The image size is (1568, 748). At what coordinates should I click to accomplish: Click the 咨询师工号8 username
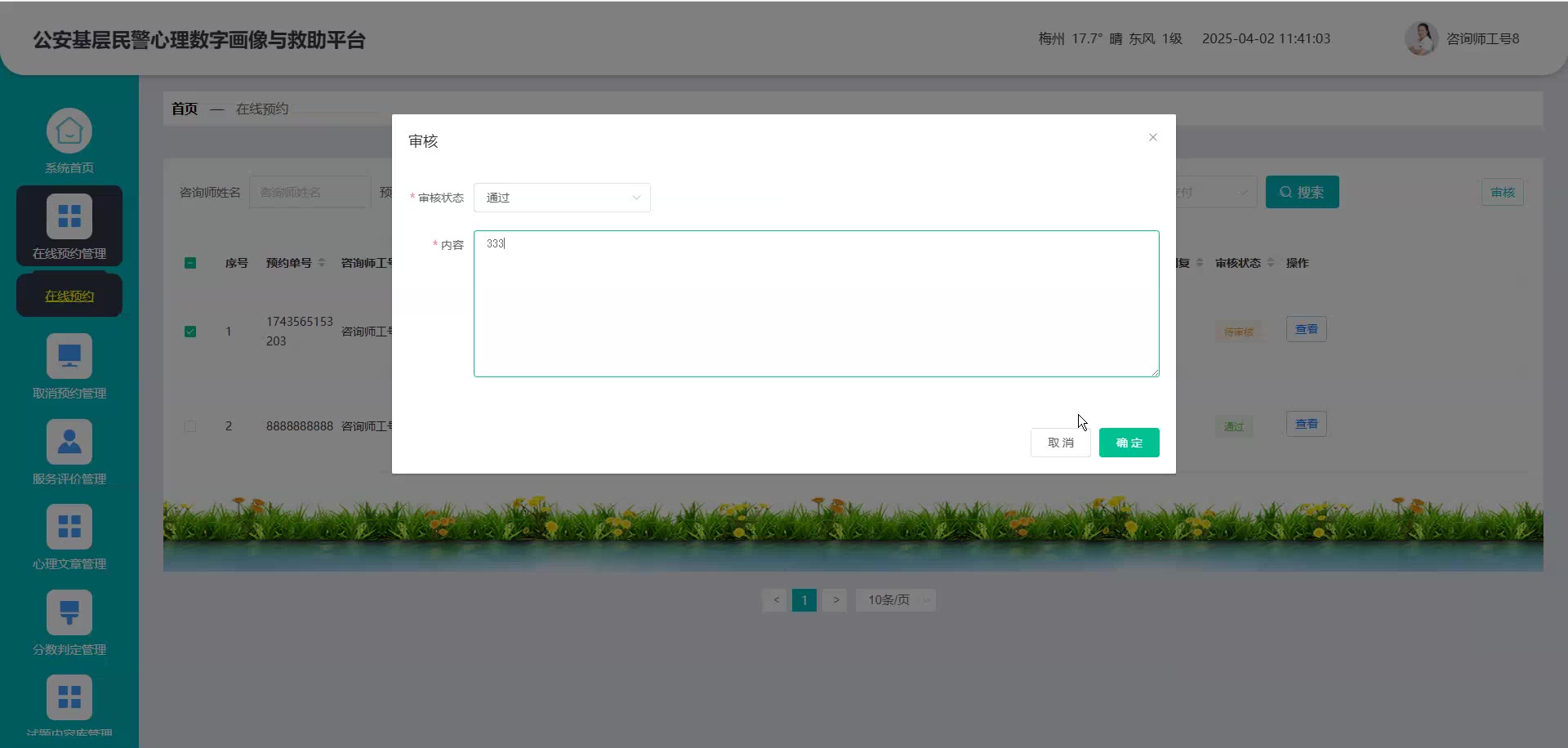(1483, 38)
